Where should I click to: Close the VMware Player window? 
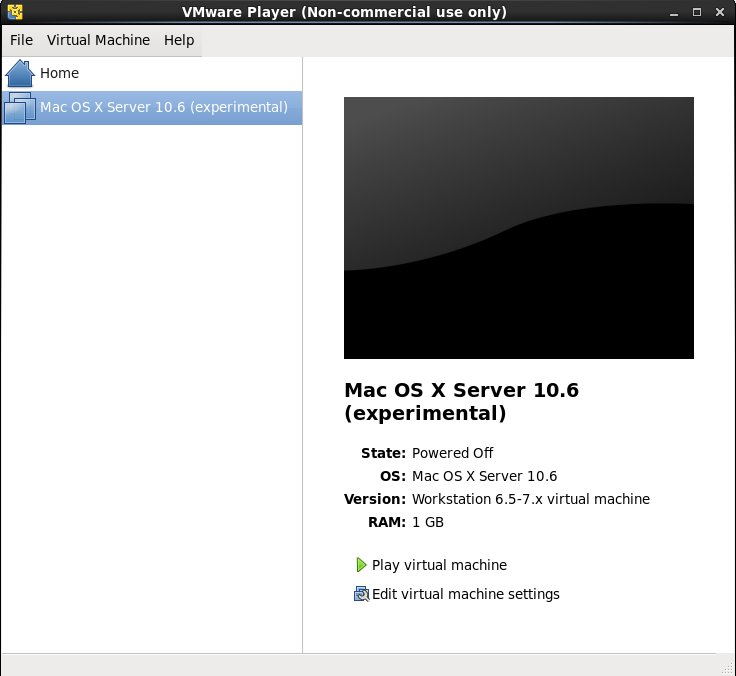pyautogui.click(x=720, y=12)
